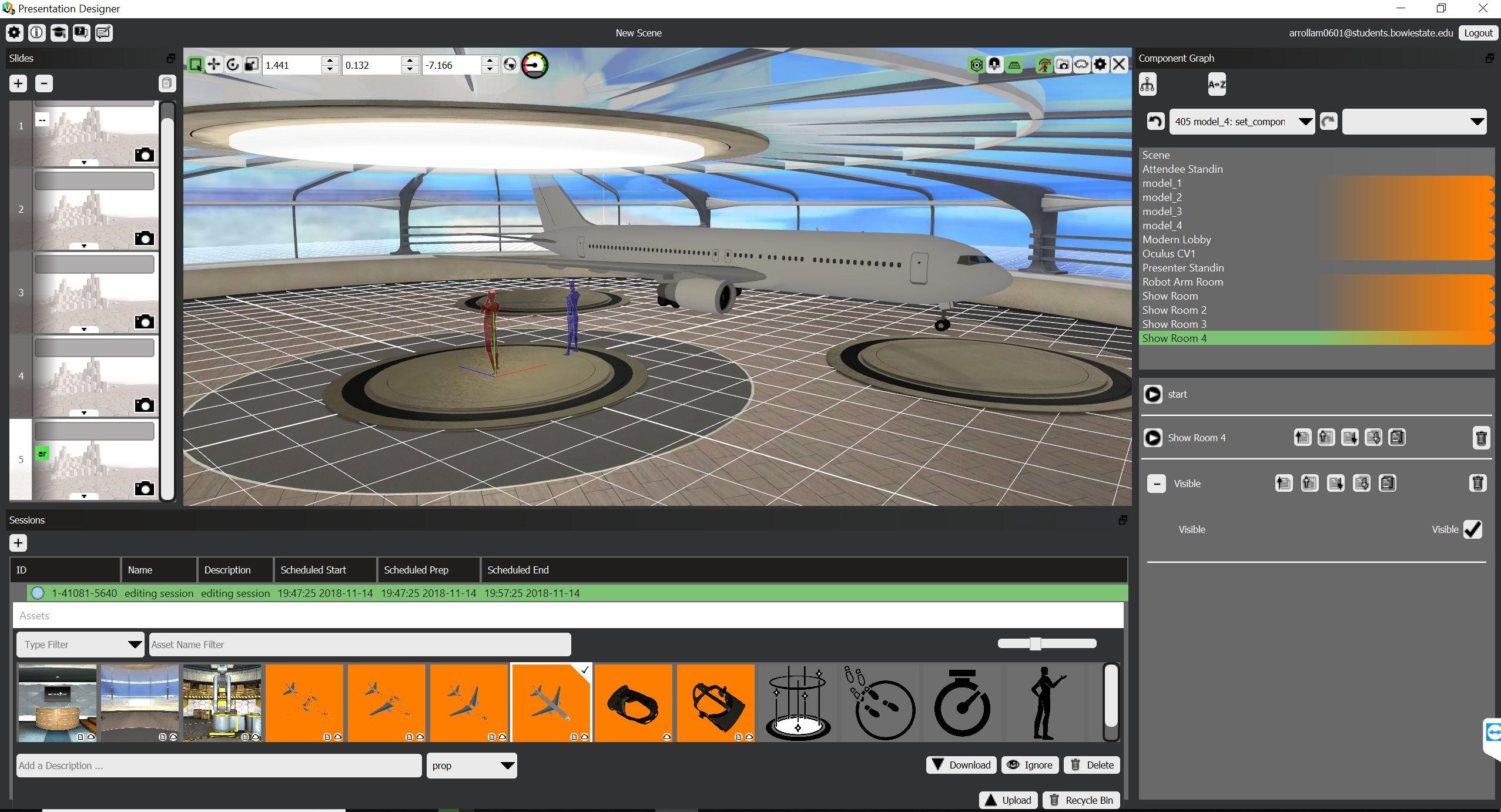Open the snapshot folder camera icon in viewport
Screen dimensions: 1501x812
click(x=1063, y=65)
